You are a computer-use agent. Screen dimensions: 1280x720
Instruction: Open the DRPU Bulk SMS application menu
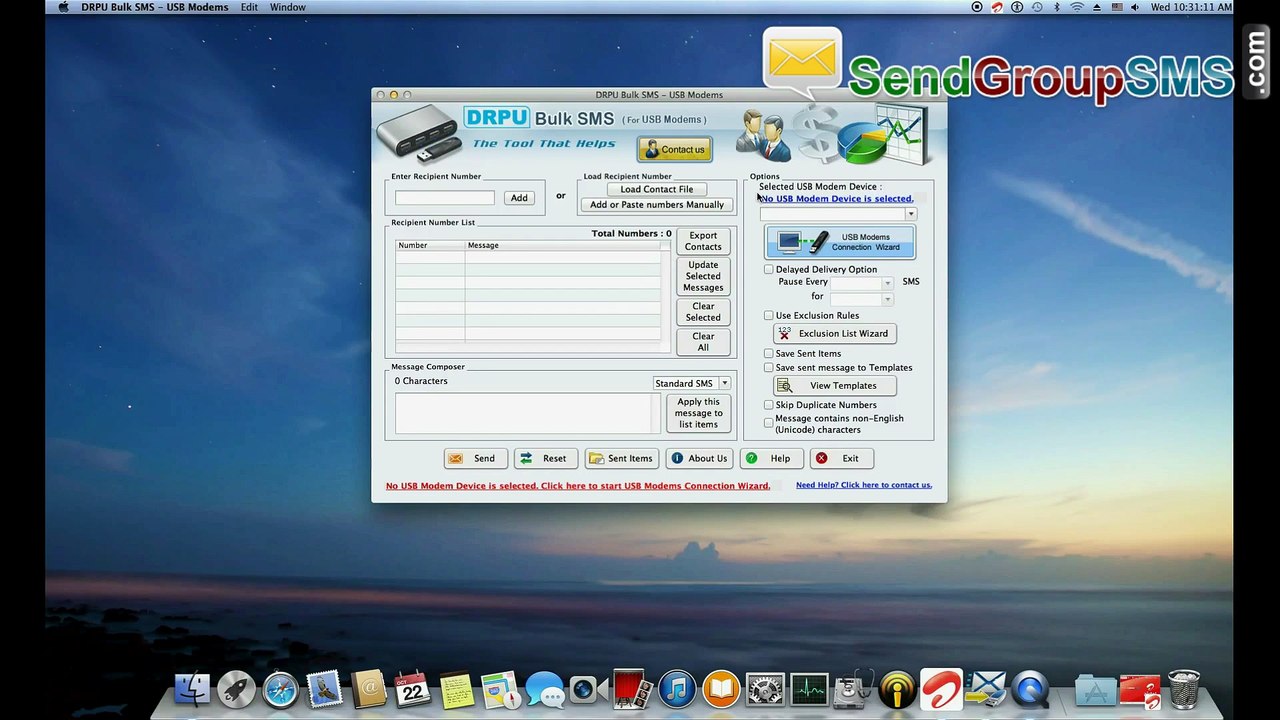(155, 7)
